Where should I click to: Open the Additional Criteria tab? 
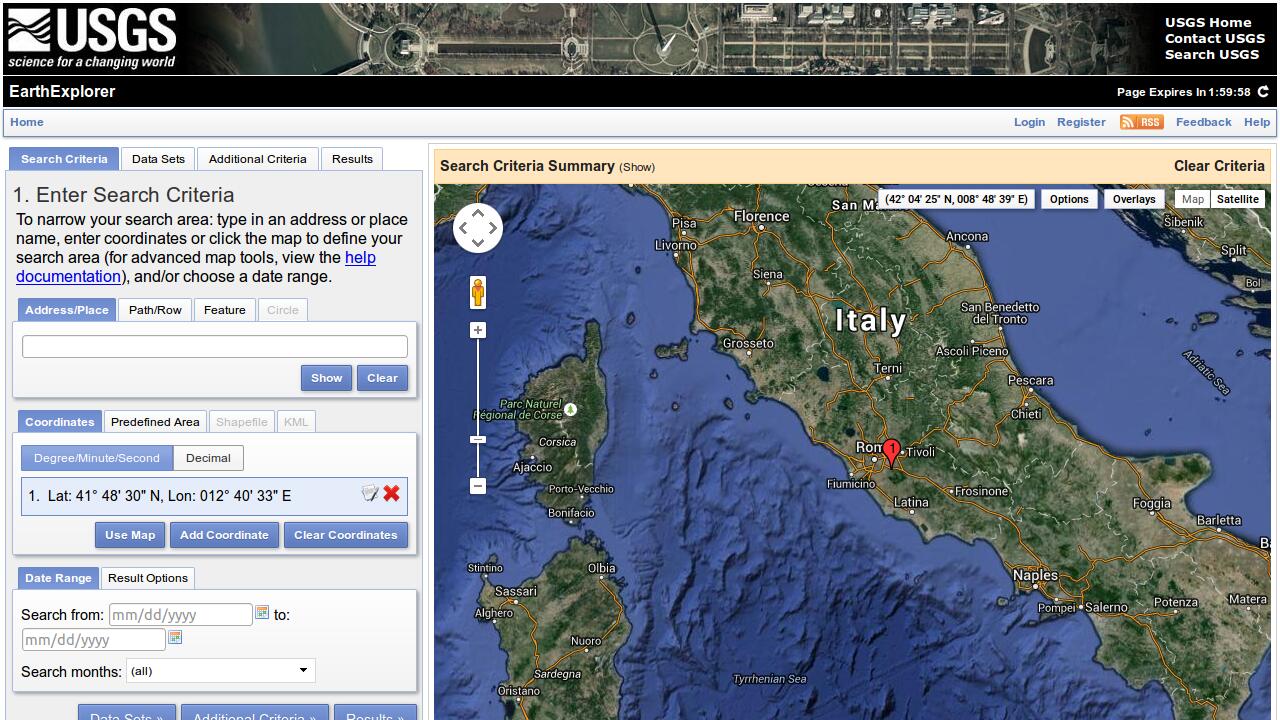tap(258, 159)
